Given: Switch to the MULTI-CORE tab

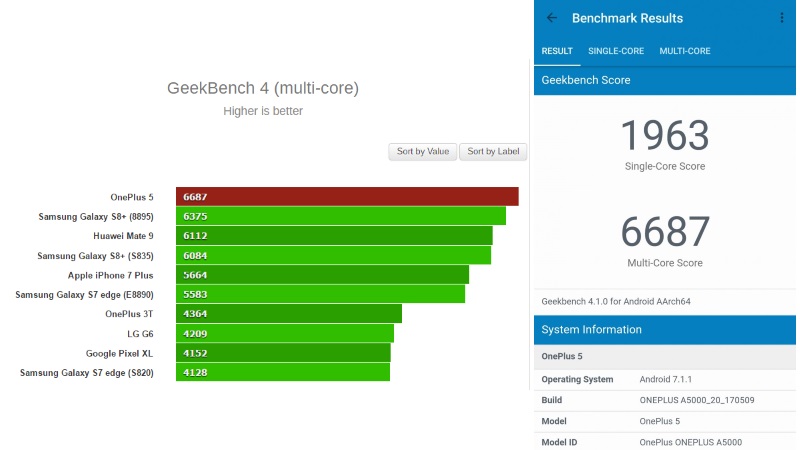Looking at the screenshot, I should [x=685, y=51].
